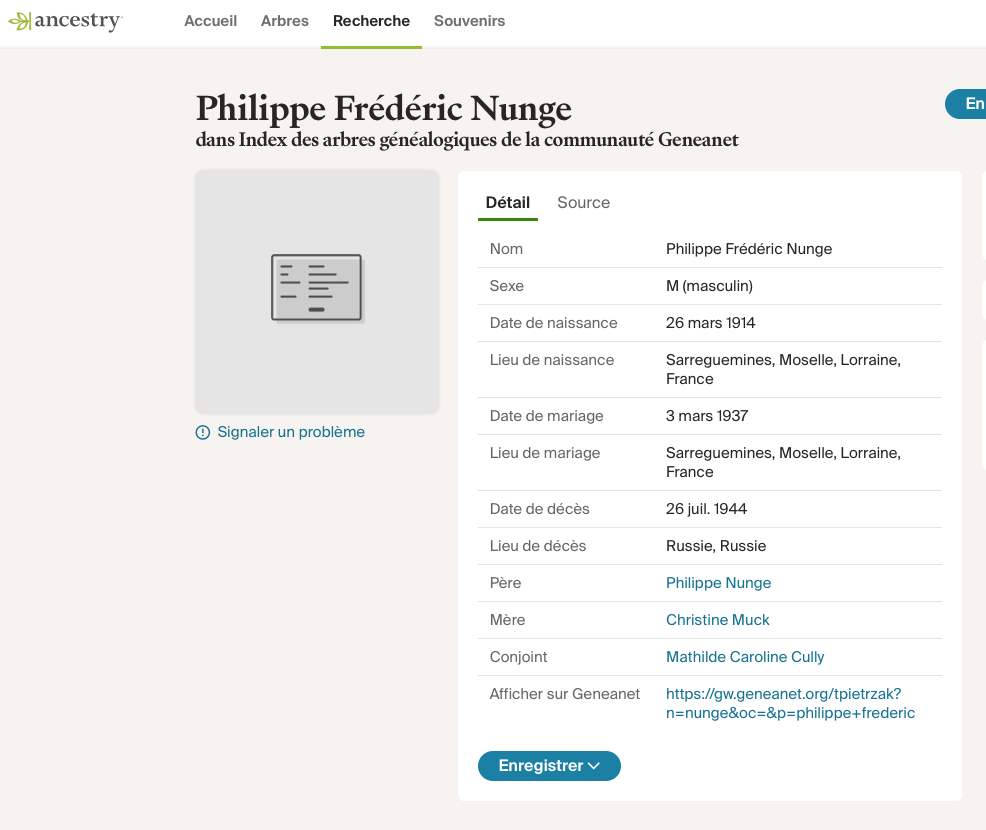Click the record card placeholder icon
This screenshot has width=986, height=830.
point(317,288)
